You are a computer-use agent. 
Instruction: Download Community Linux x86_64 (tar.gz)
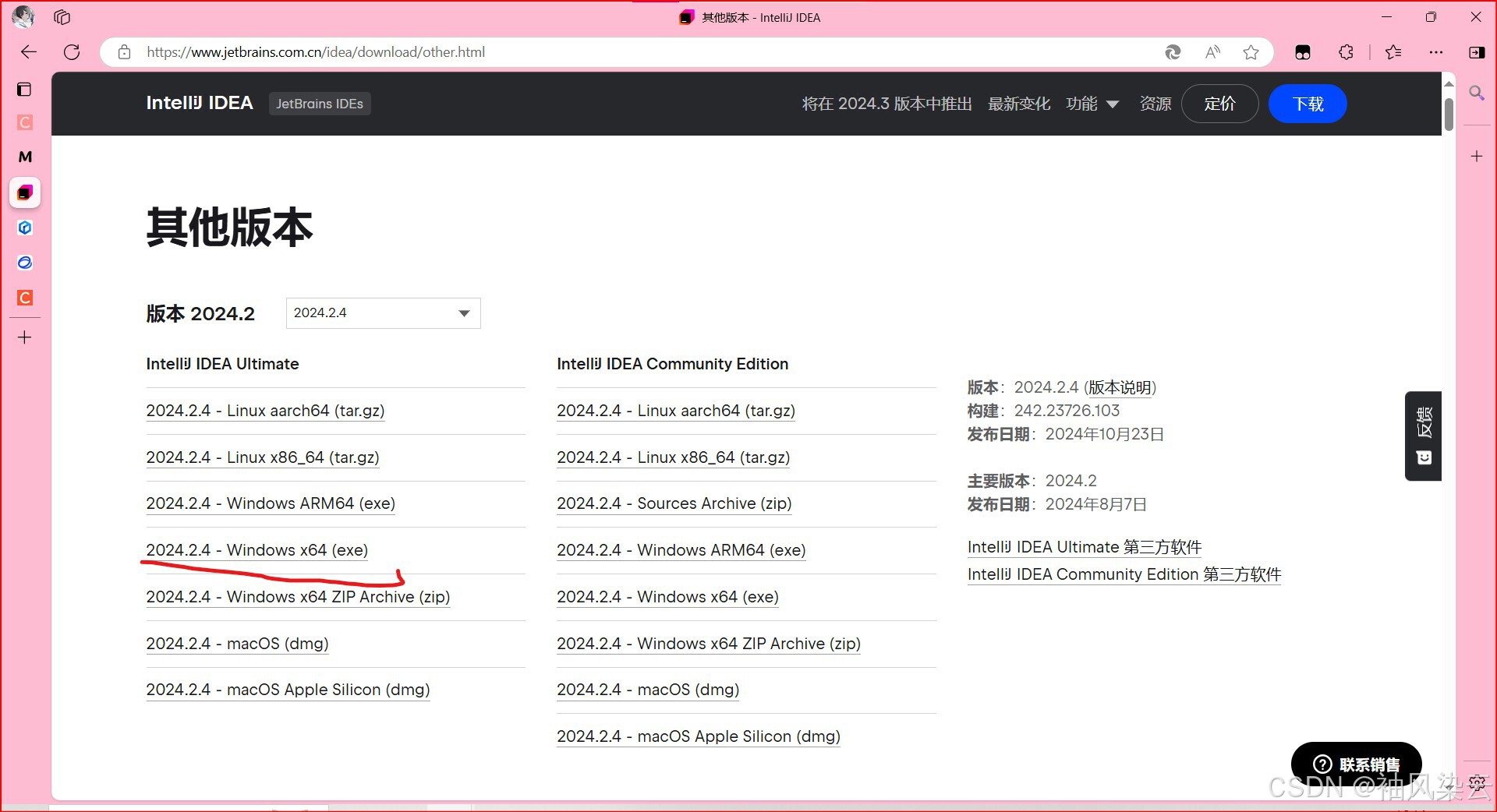click(674, 457)
